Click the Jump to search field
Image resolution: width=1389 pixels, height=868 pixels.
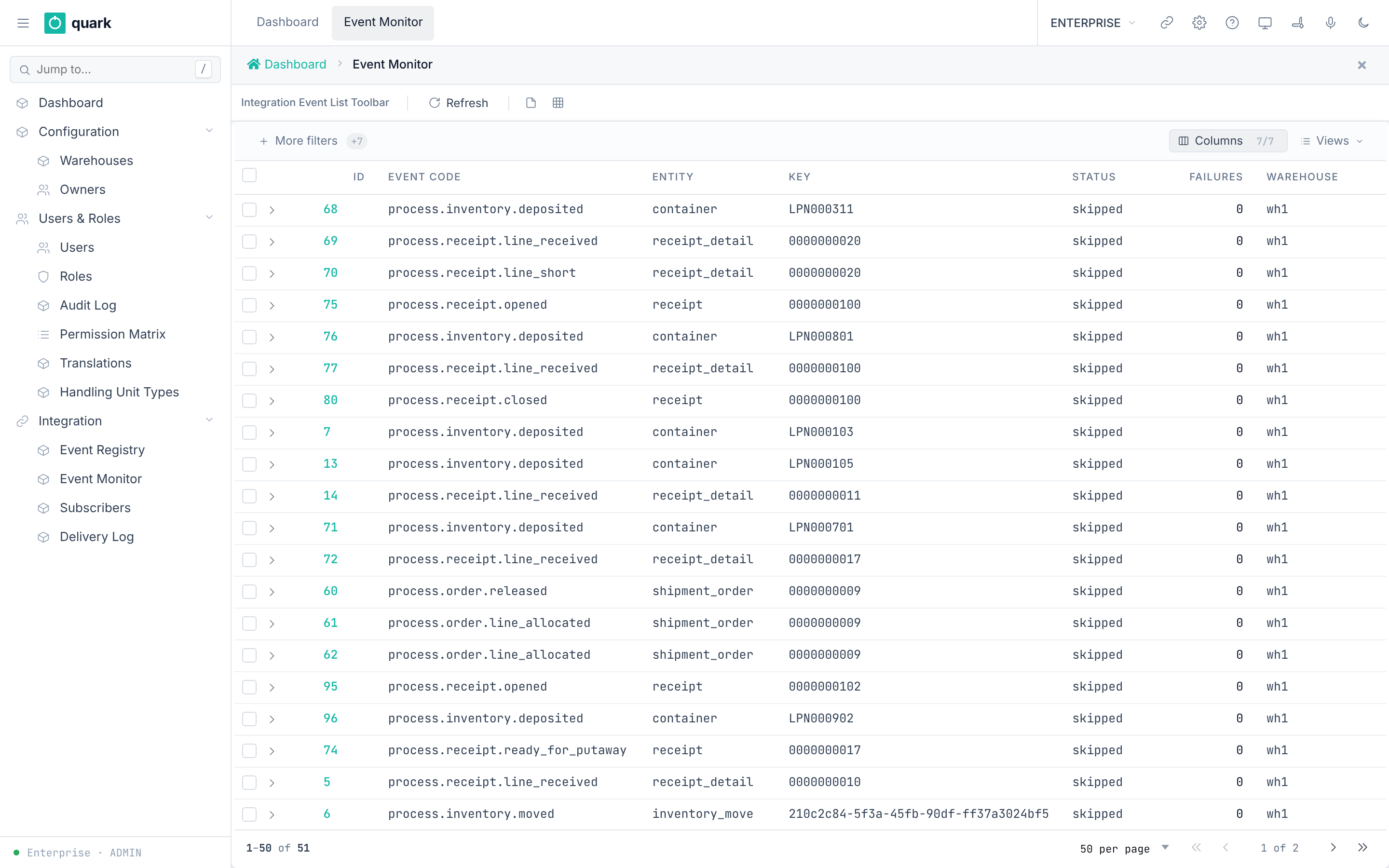(115, 69)
